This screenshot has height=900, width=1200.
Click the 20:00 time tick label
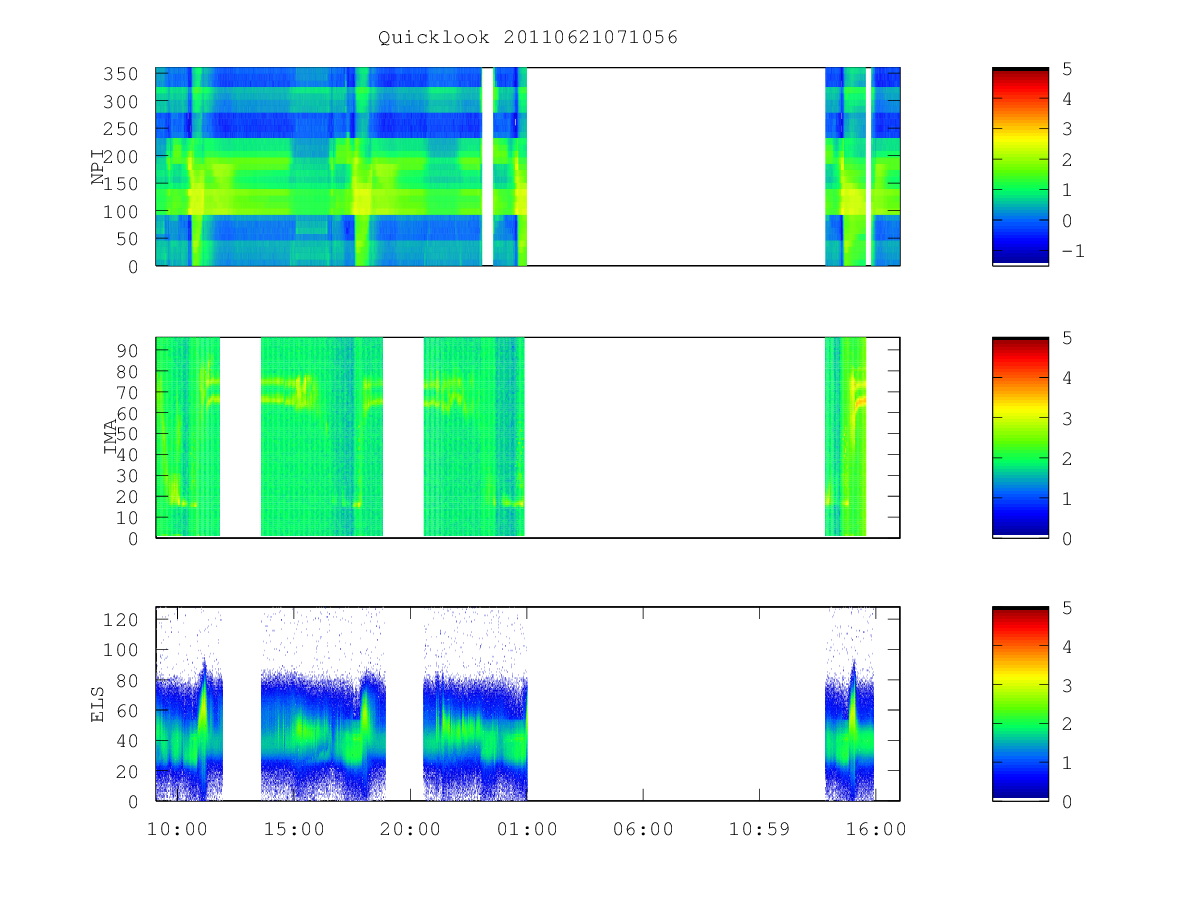coord(410,829)
